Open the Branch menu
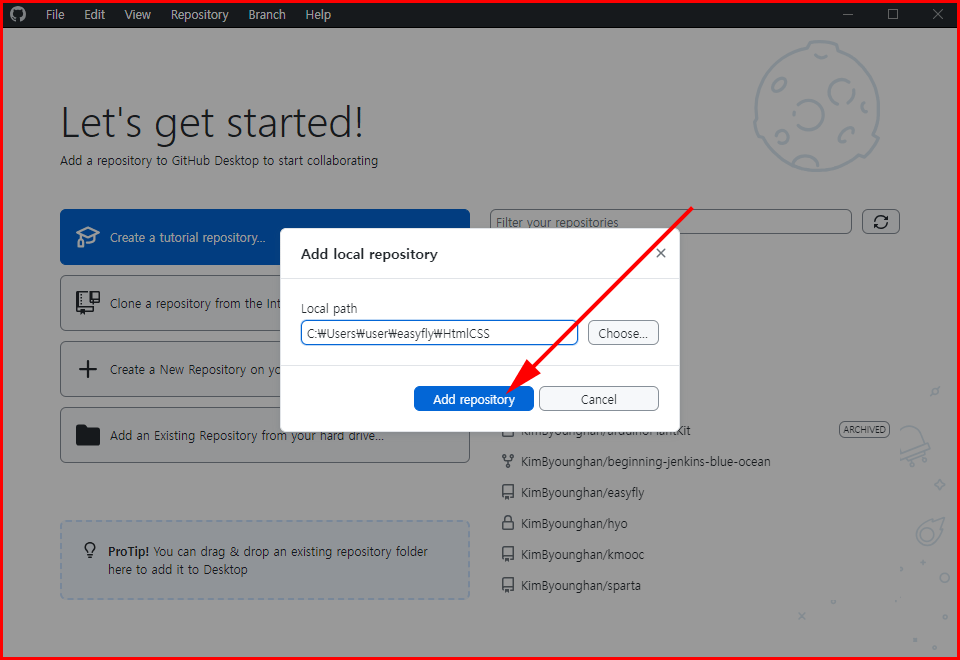 click(x=267, y=15)
